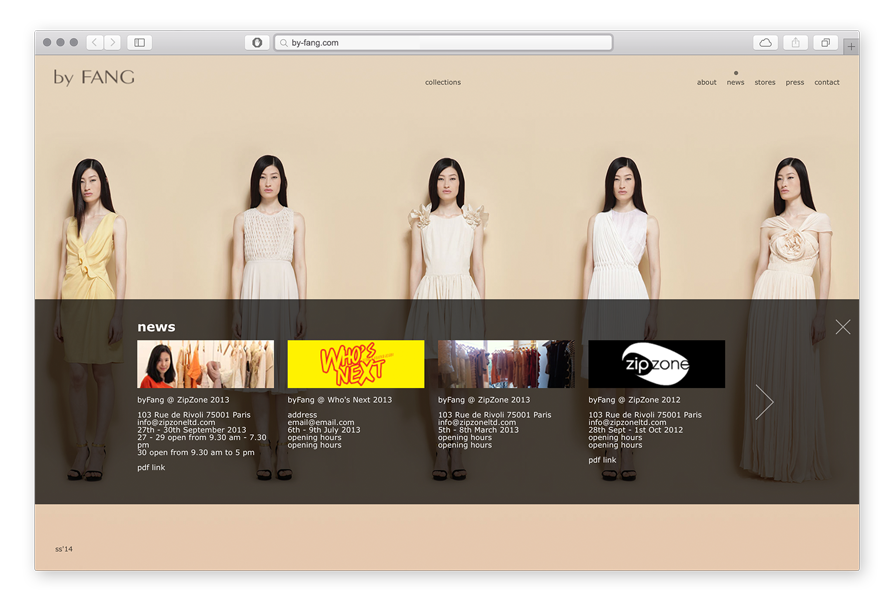The height and width of the screenshot is (600, 891).
Task: Select the stores menu item
Action: 765,83
